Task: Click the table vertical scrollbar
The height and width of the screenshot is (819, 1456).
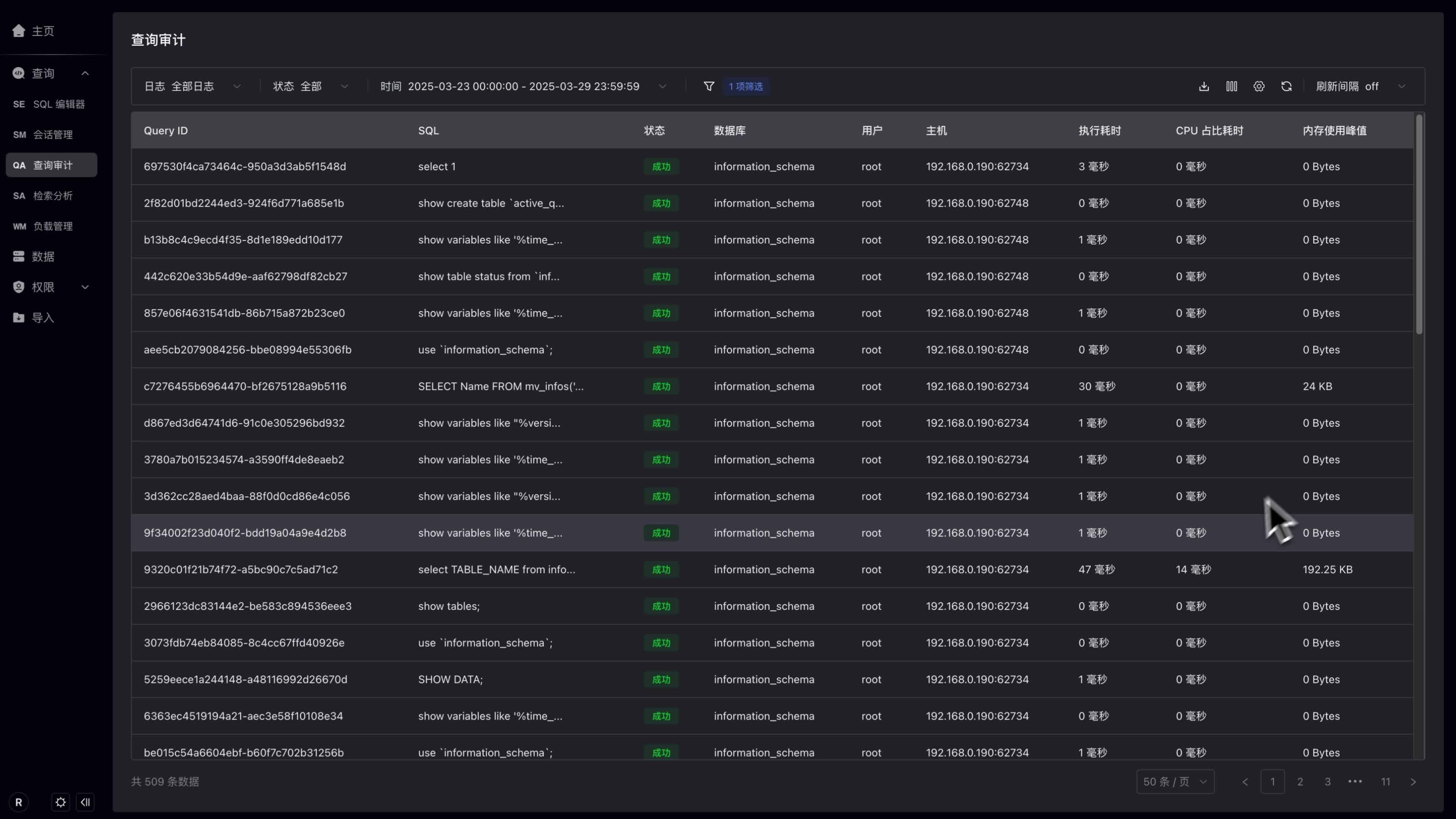Action: click(1419, 225)
